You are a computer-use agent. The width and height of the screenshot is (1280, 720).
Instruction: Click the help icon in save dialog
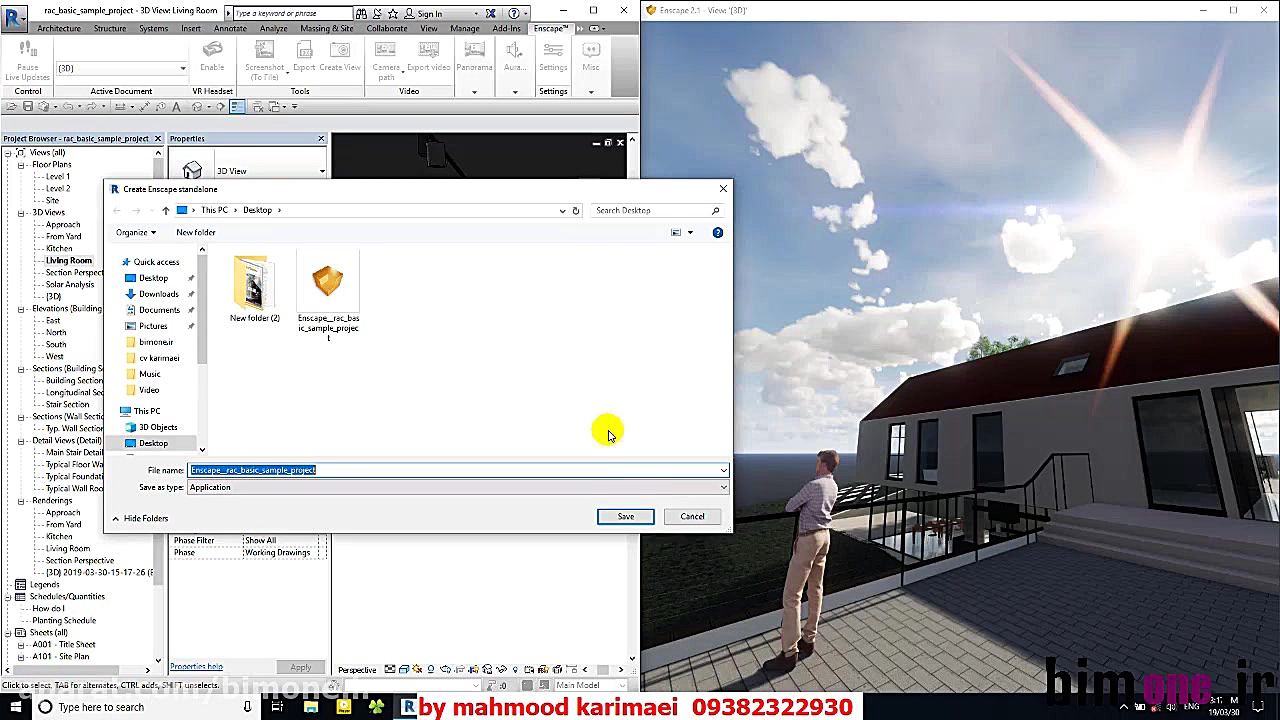coord(717,232)
